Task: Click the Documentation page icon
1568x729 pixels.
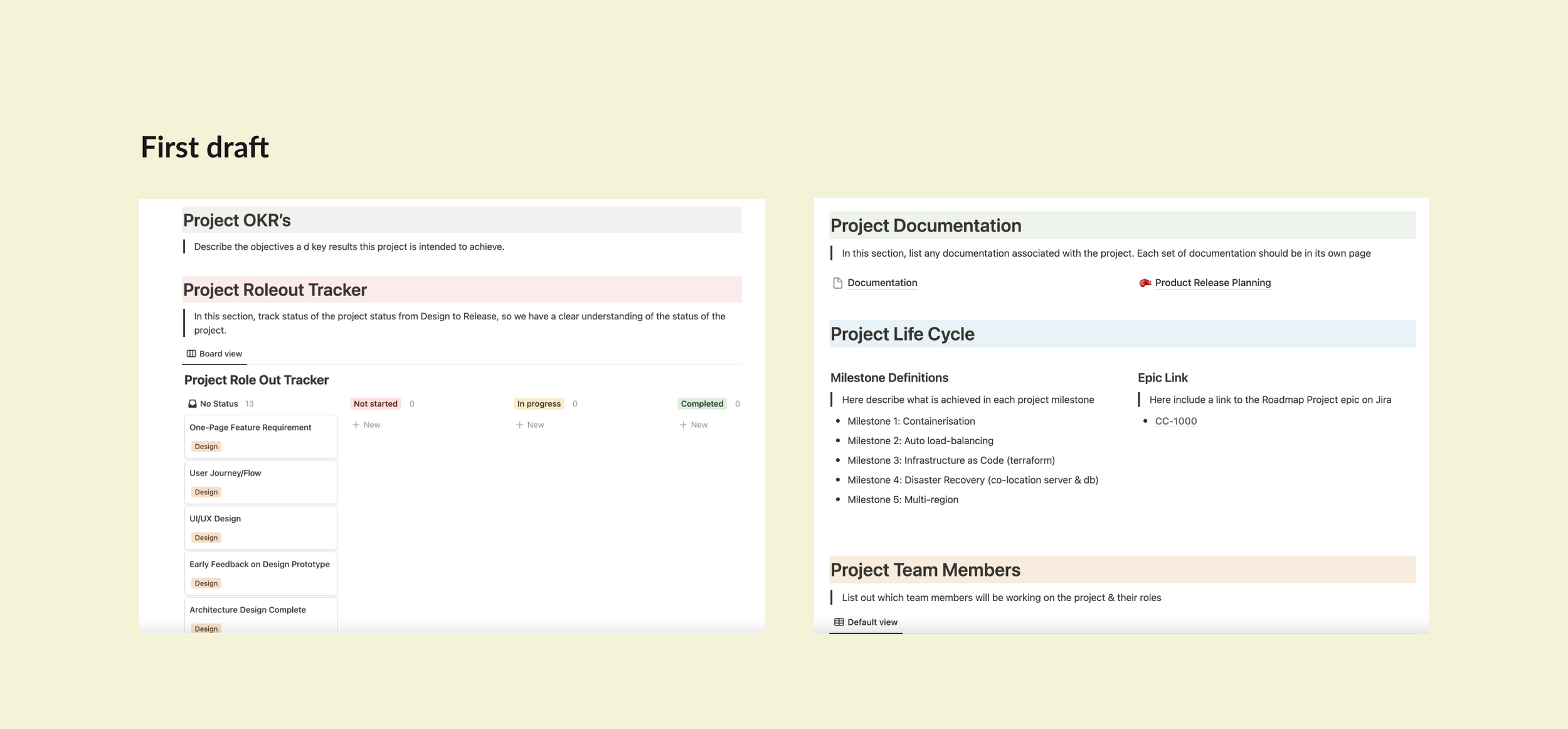Action: [x=837, y=283]
